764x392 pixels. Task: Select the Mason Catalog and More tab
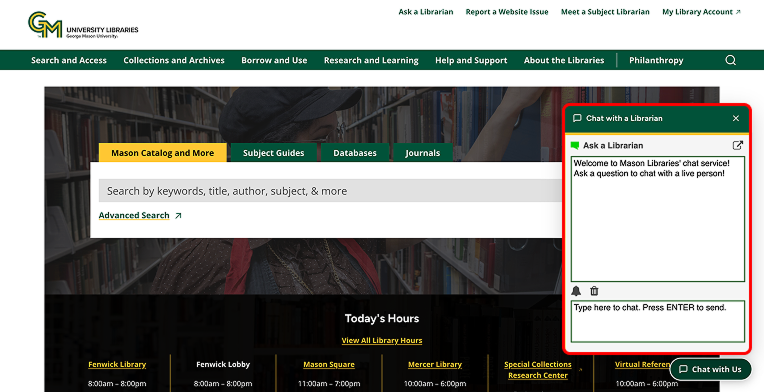(x=163, y=152)
